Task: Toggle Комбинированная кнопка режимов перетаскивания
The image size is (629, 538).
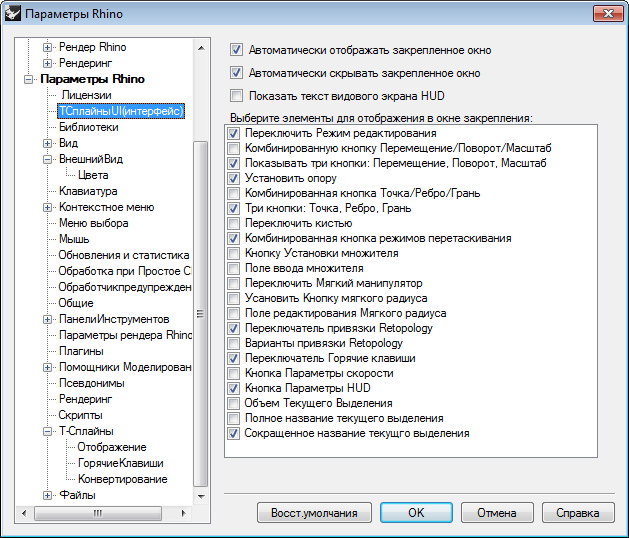Action: coord(233,238)
